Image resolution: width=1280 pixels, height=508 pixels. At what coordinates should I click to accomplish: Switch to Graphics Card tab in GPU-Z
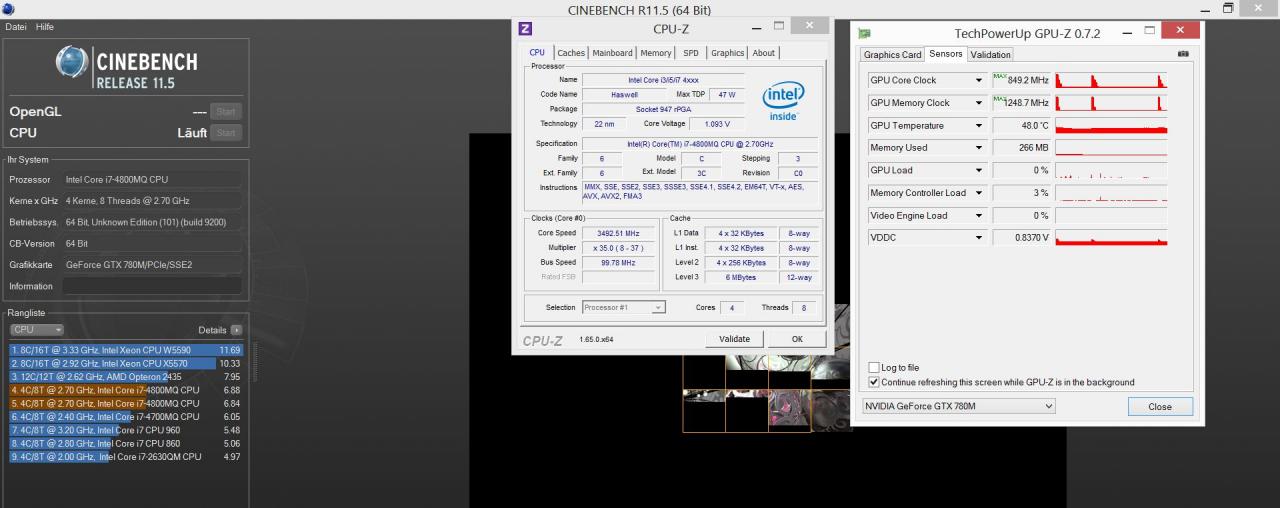(x=892, y=55)
